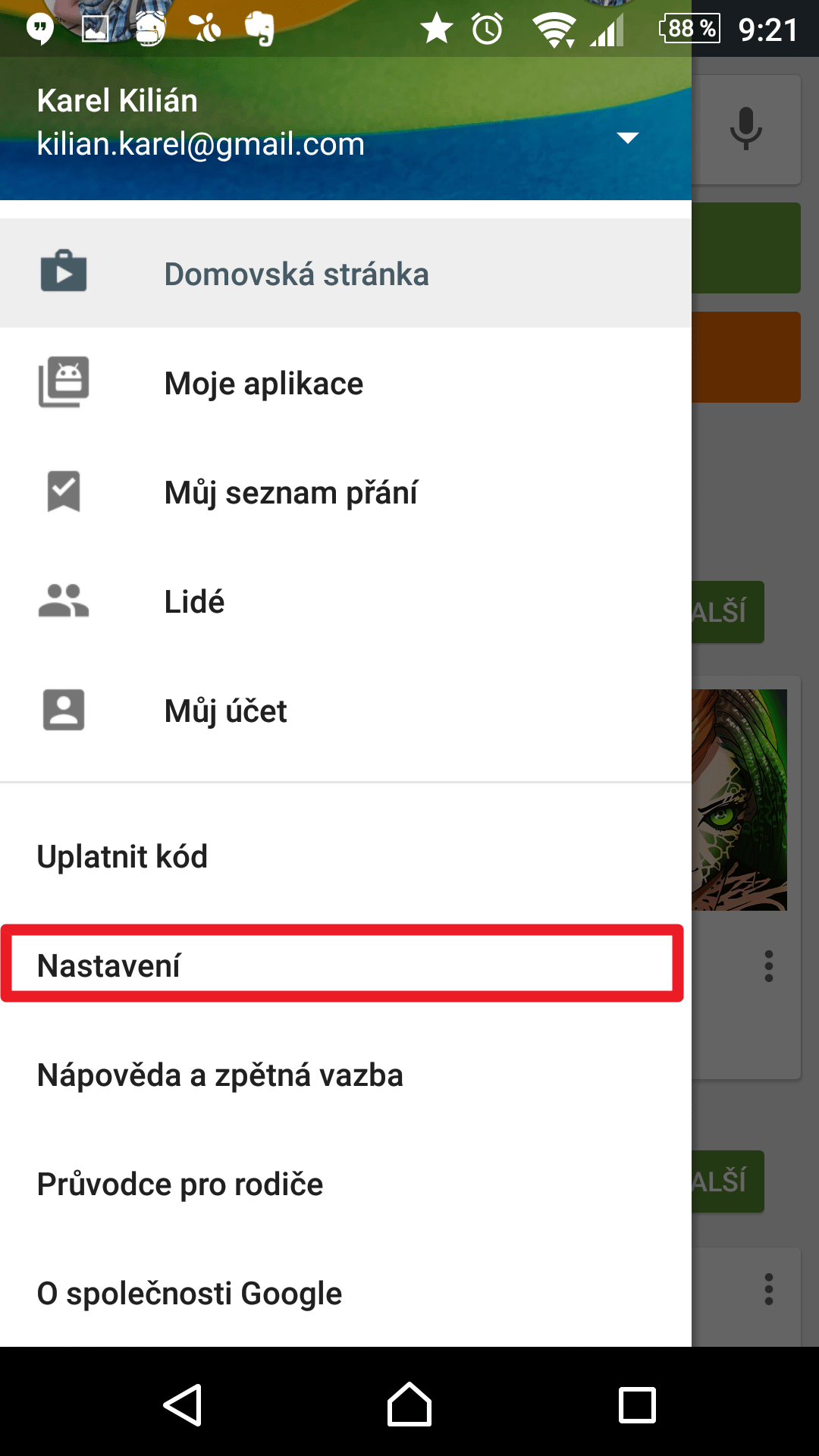
Task: Open the lower three-dot overflow menu
Action: (x=769, y=1289)
